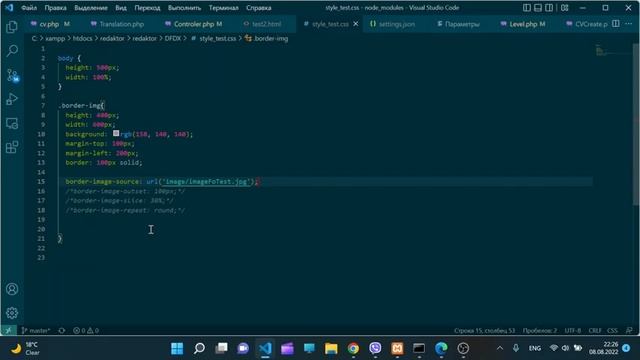The height and width of the screenshot is (360, 640).
Task: Open the Manage gear icon
Action: (x=12, y=313)
